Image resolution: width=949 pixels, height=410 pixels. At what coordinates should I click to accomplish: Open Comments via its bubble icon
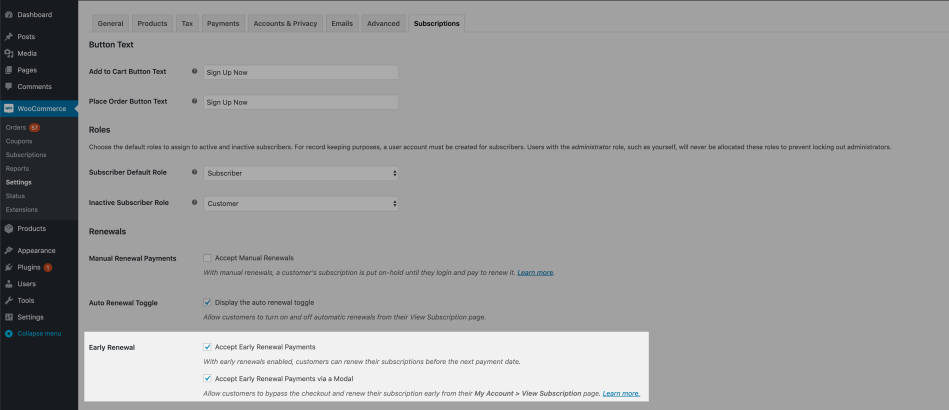coord(9,87)
